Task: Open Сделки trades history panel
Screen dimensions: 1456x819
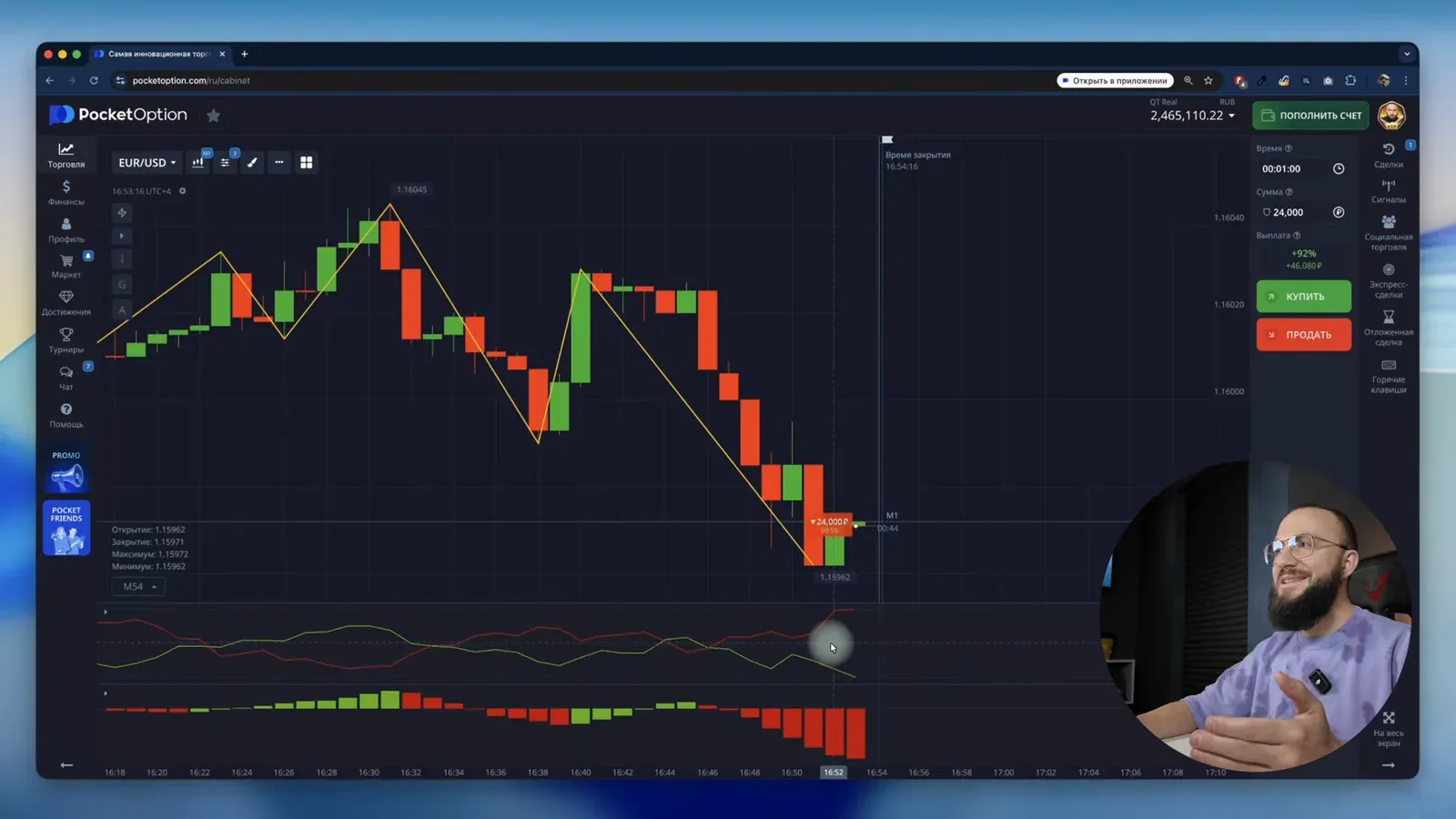Action: [x=1389, y=155]
